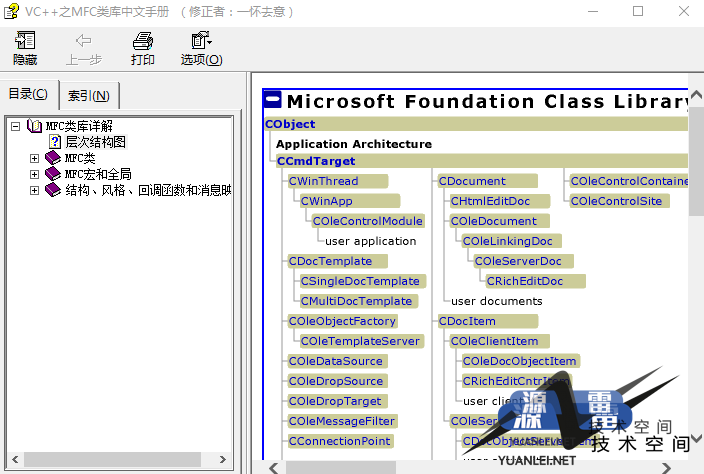Open the COleDocObjectItem link
704x474 pixels.
[519, 361]
